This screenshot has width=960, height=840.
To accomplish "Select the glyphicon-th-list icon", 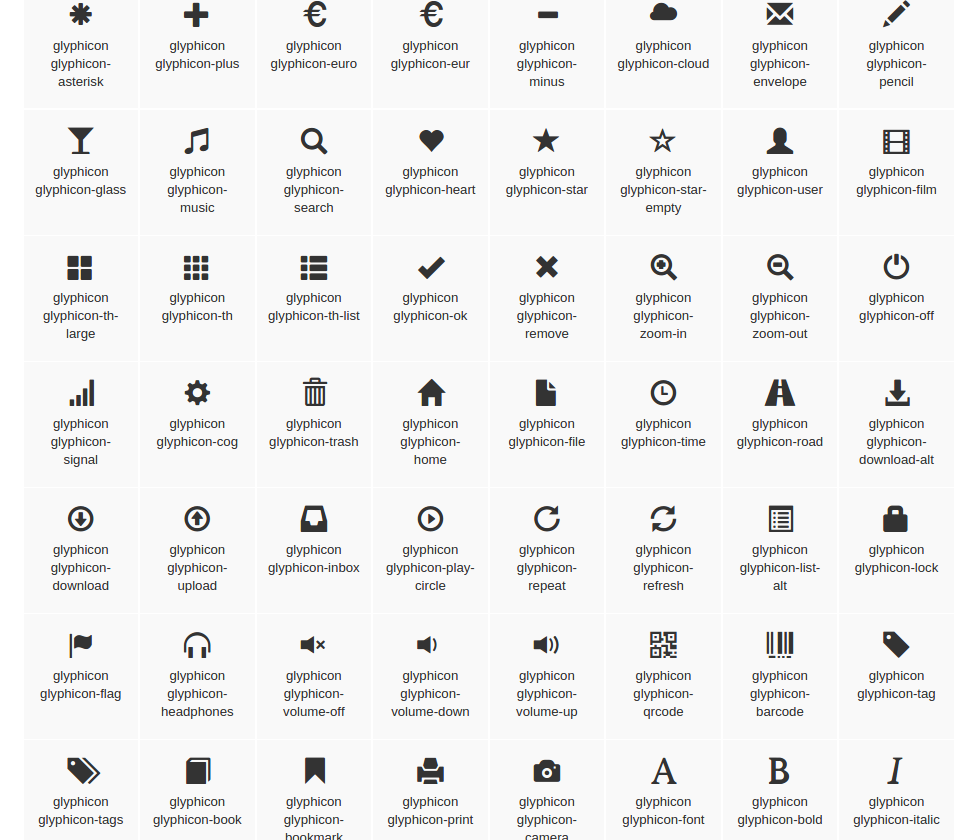I will (x=314, y=267).
